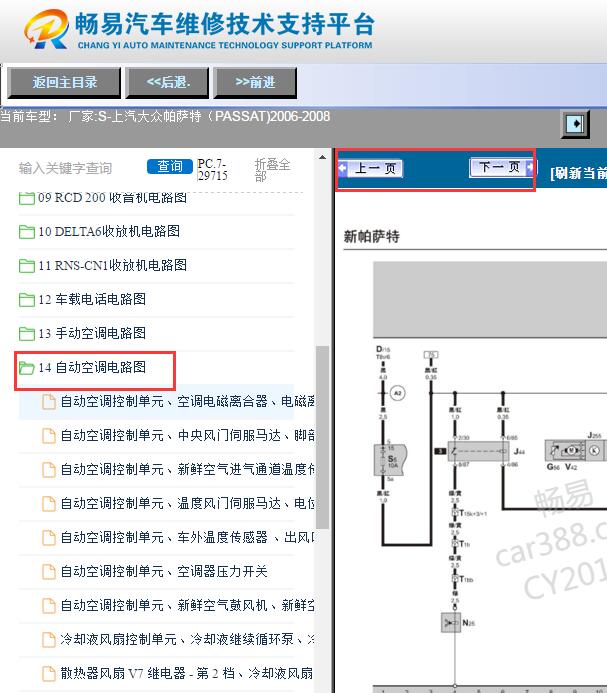Open 自动空调控制单元、中央风门伺服马达 diagram
Viewport: 607px width, 693px height.
click(188, 435)
